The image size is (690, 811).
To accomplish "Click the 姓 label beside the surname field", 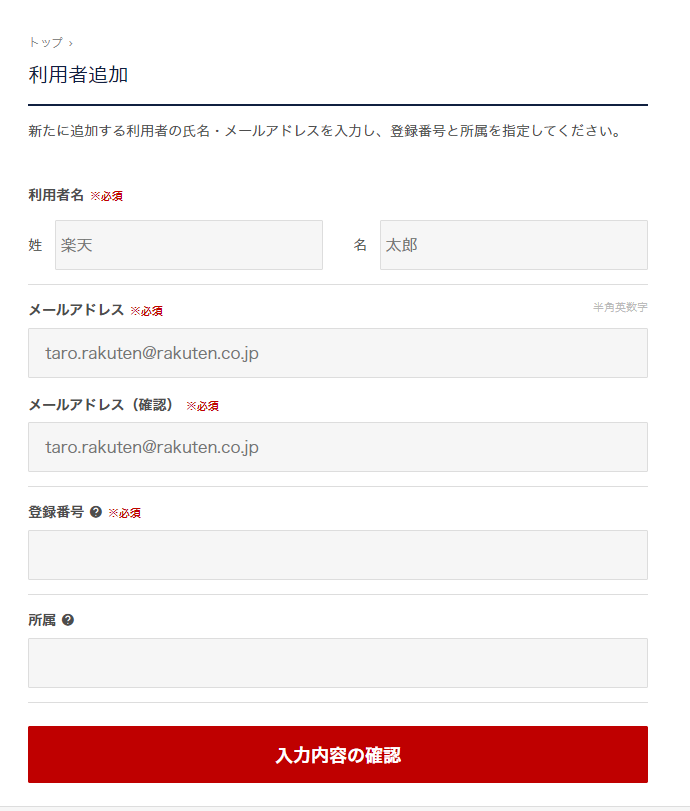I will (35, 245).
